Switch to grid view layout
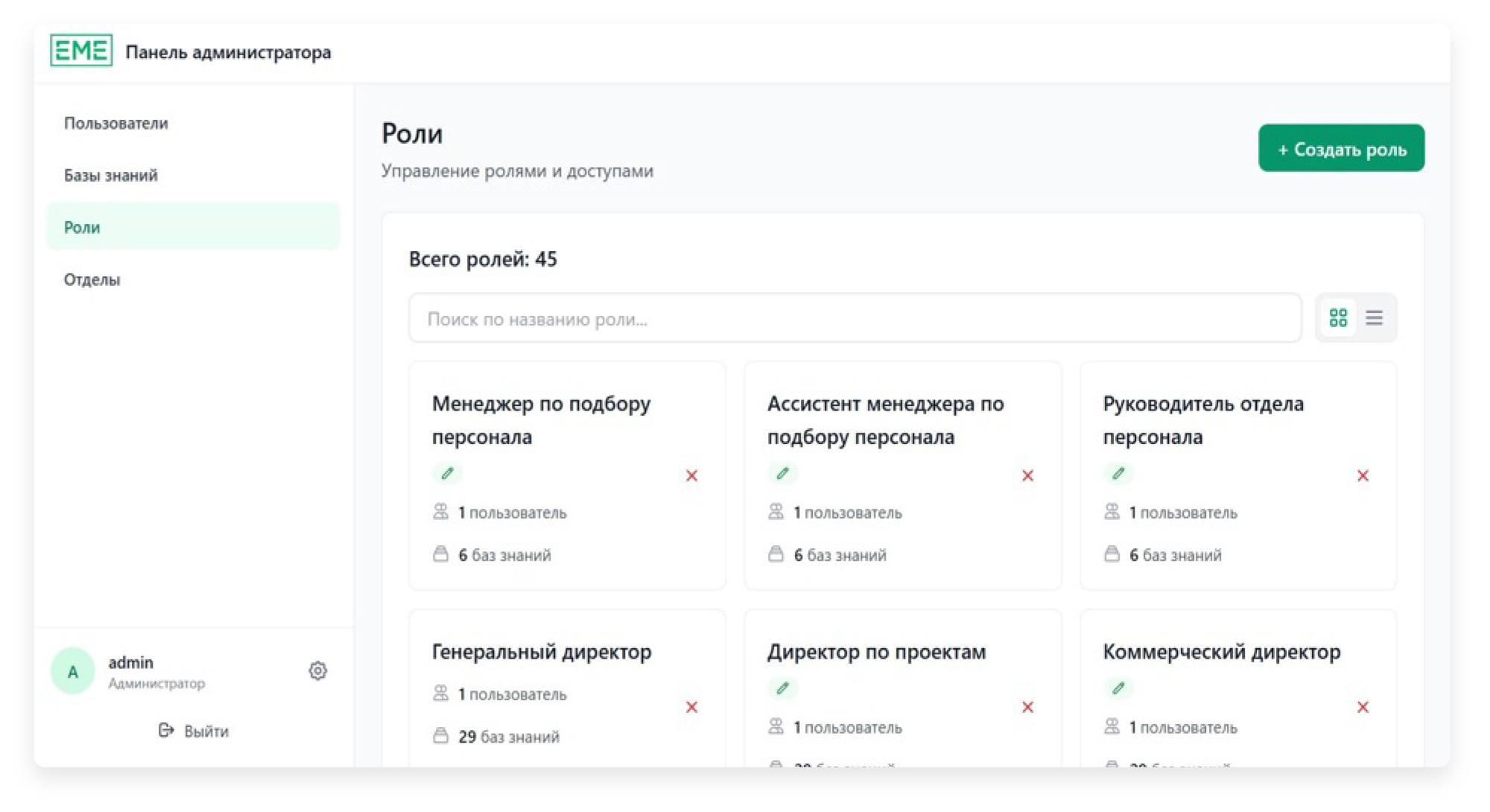This screenshot has height=812, width=1490. [1338, 318]
